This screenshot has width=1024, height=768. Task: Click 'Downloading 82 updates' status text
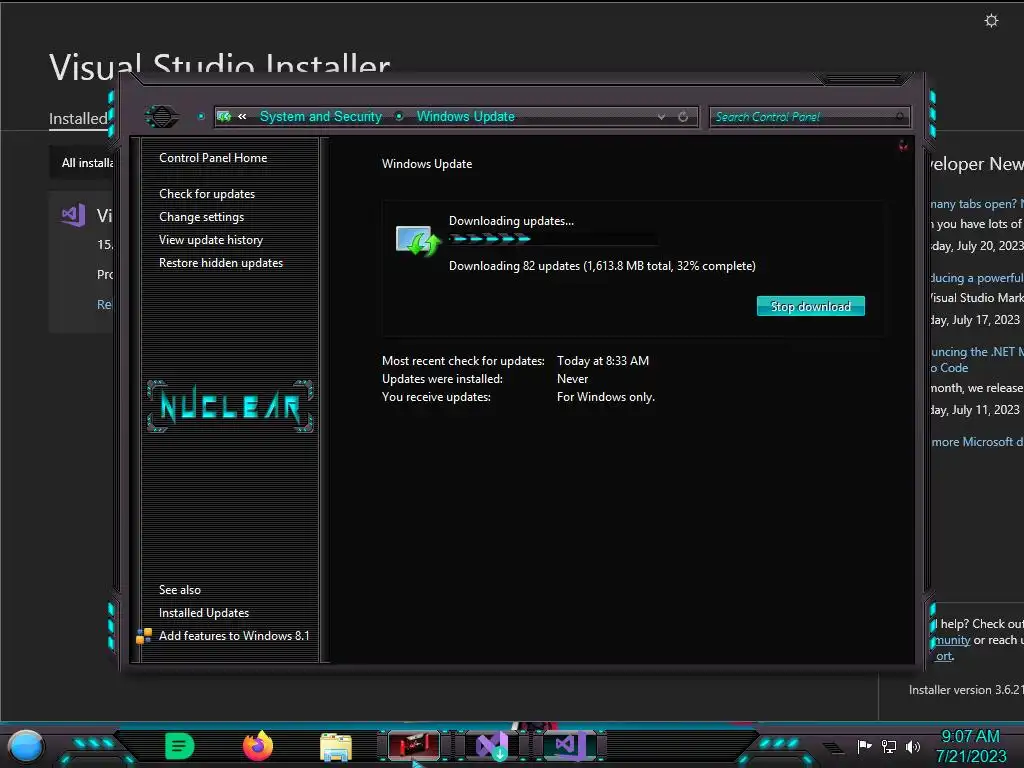(x=602, y=266)
